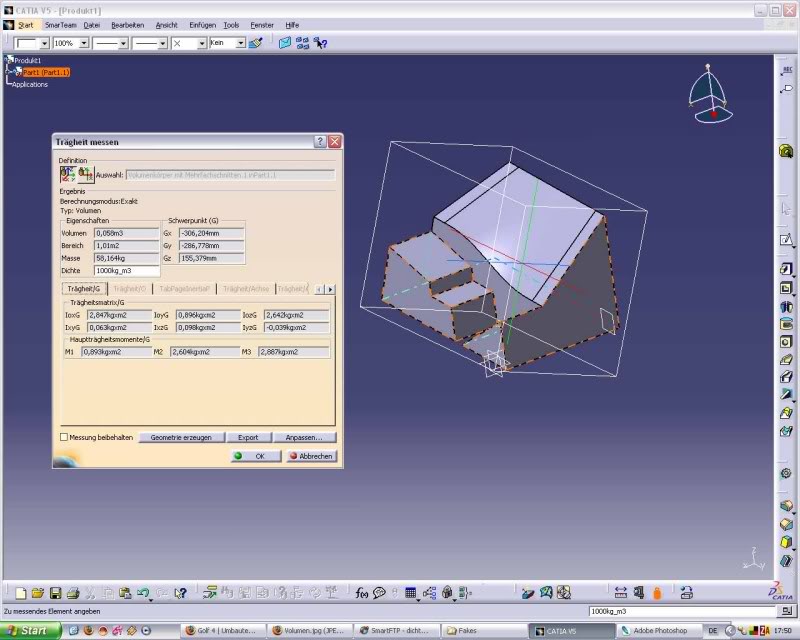Open the color dropdown in graphic properties
Image resolution: width=800 pixels, height=640 pixels.
[44, 43]
